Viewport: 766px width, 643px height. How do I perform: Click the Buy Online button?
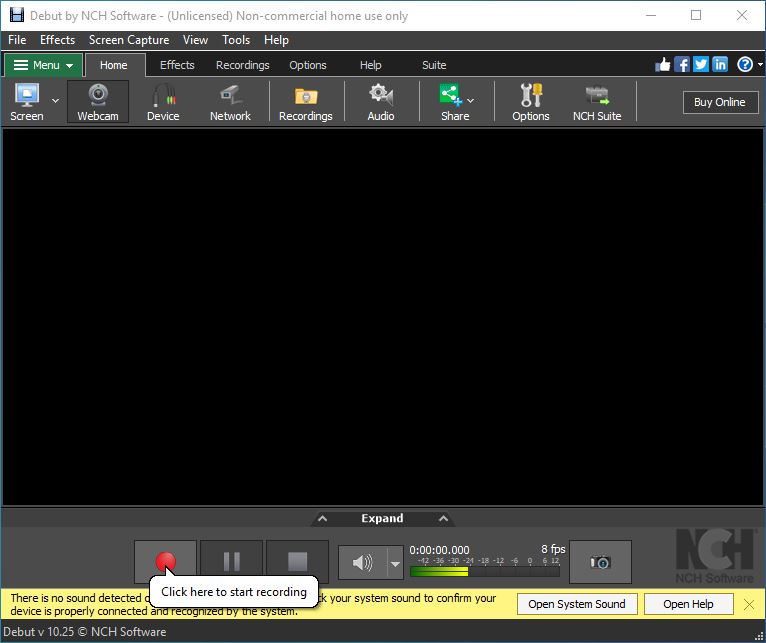720,102
